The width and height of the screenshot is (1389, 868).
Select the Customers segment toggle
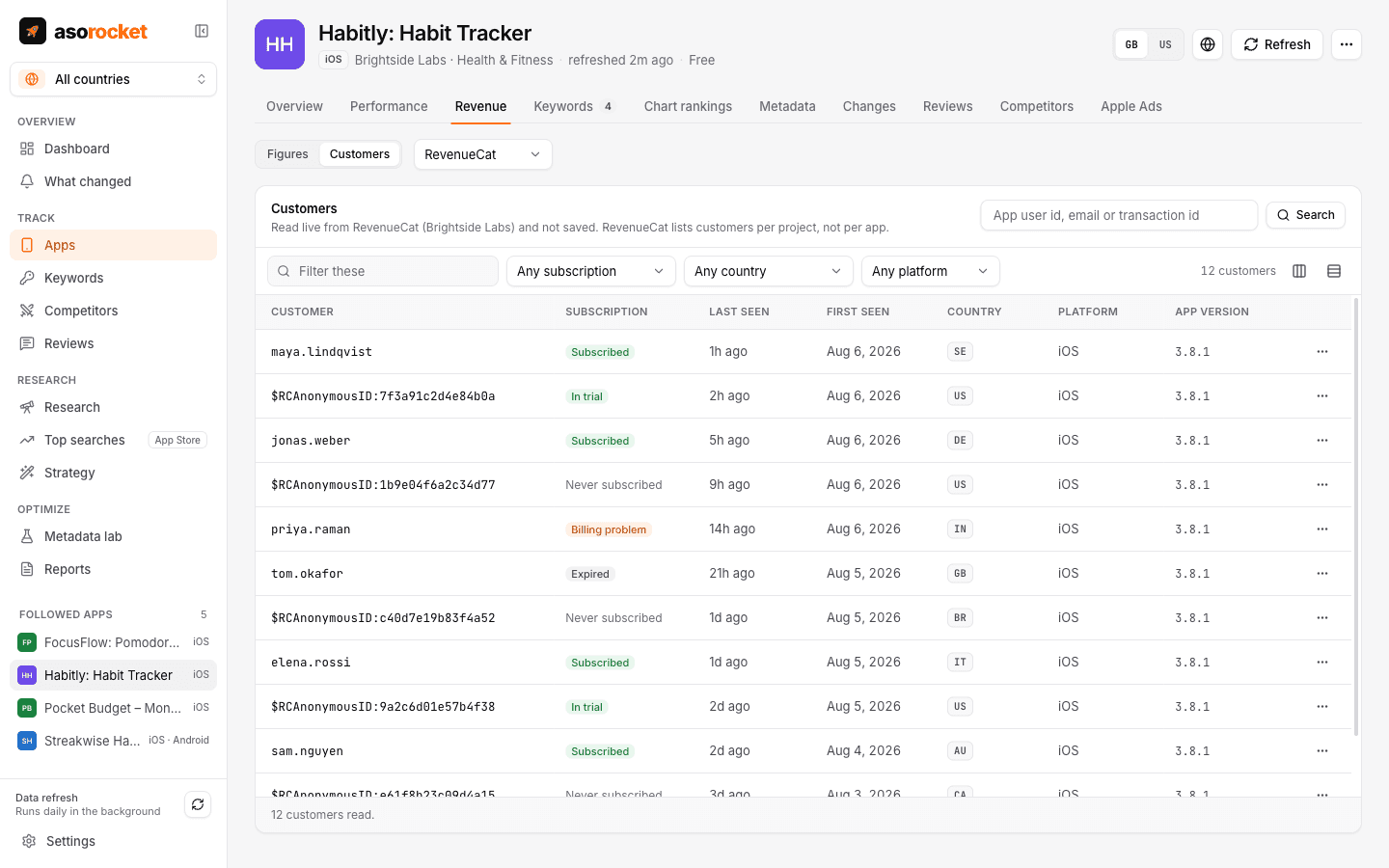(360, 154)
